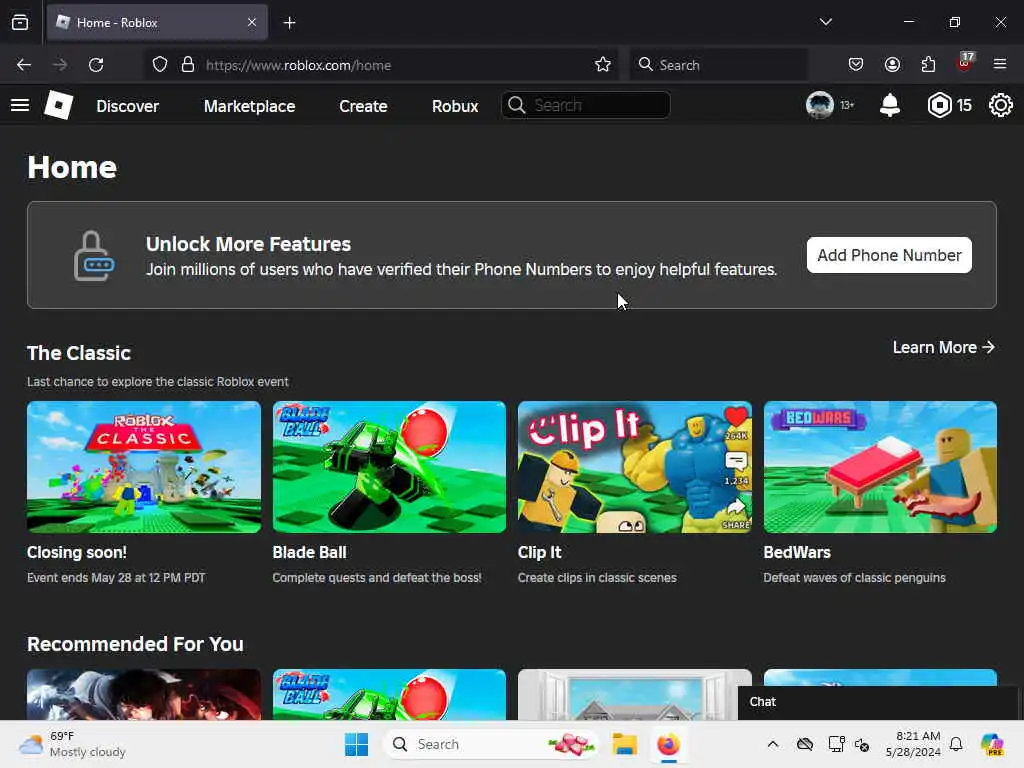Expand the Chat panel

[x=877, y=702]
